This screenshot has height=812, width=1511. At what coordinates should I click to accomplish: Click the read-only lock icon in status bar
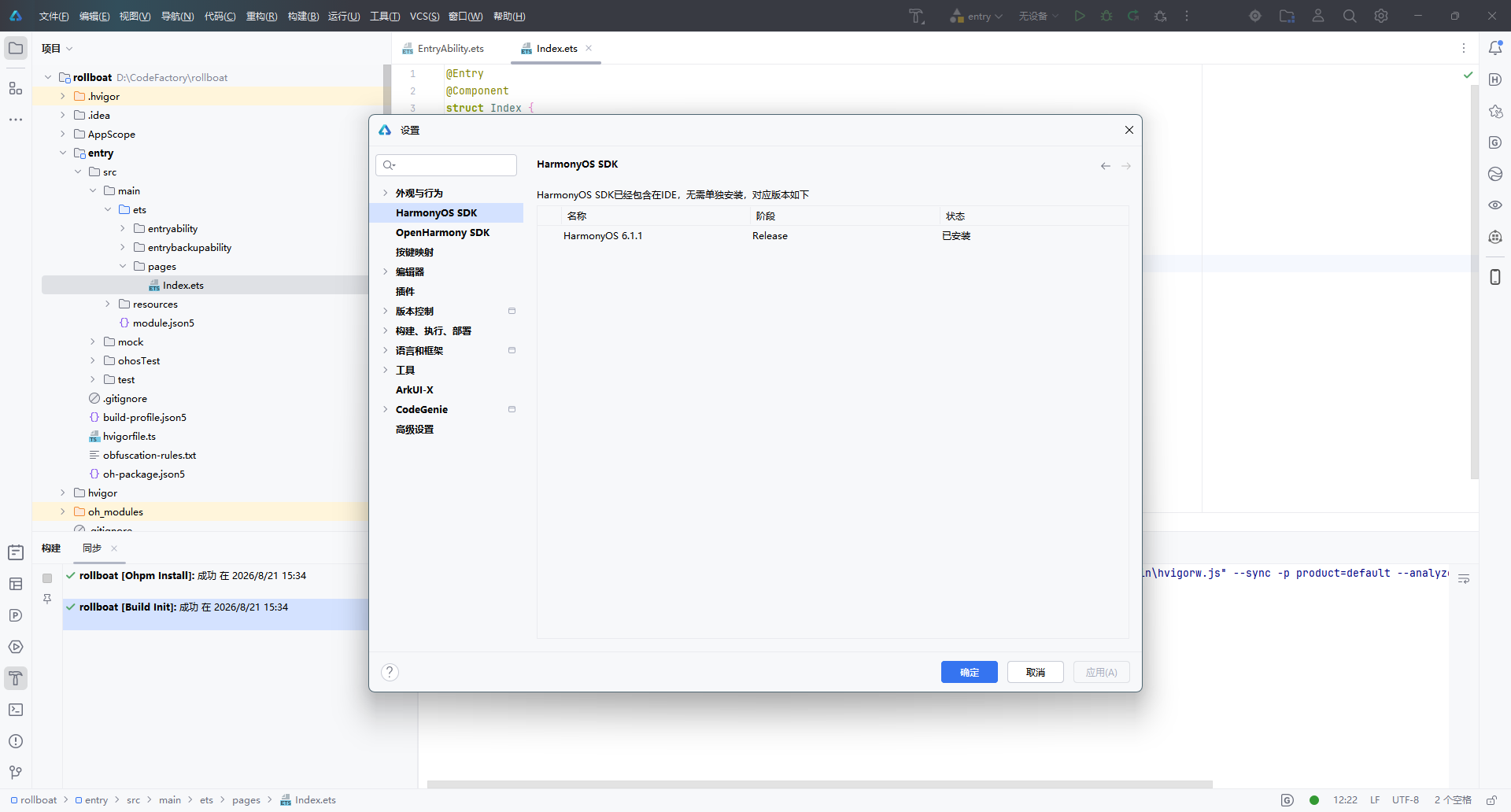click(x=1491, y=800)
